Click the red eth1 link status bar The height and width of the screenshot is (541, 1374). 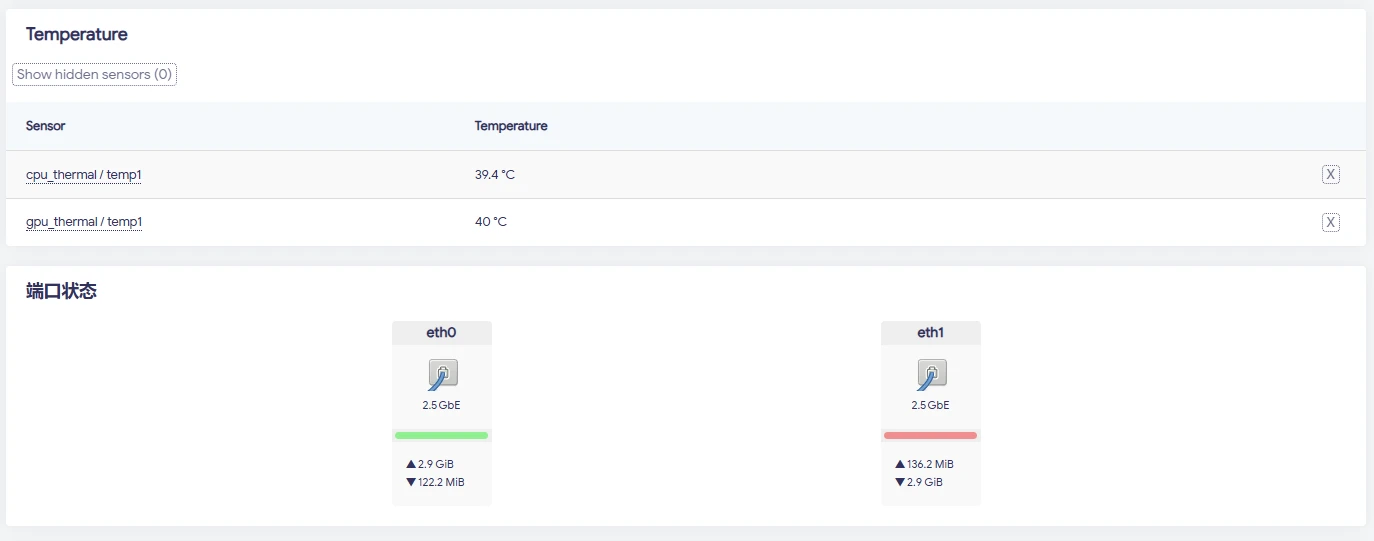[x=930, y=435]
